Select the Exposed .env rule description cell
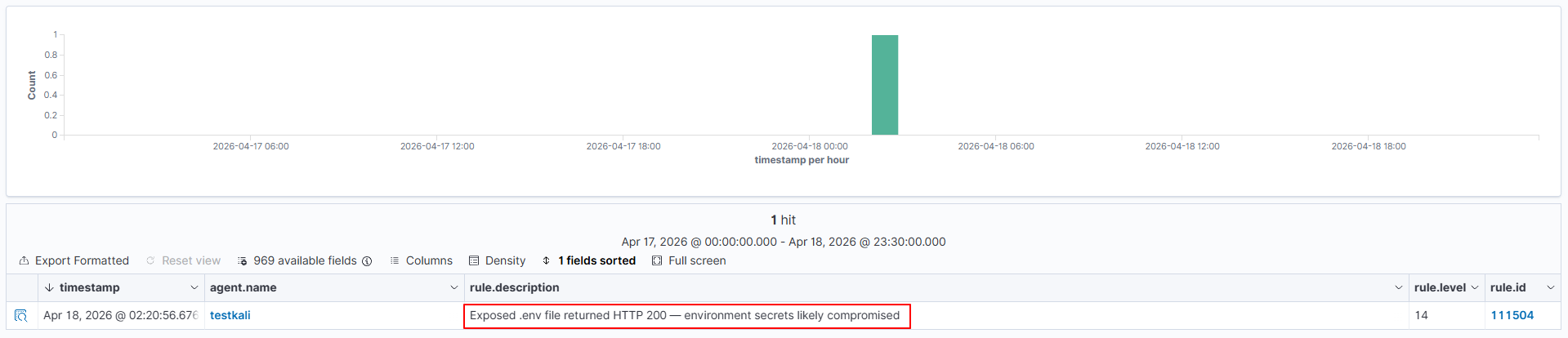Image resolution: width=1568 pixels, height=338 pixels. (686, 315)
